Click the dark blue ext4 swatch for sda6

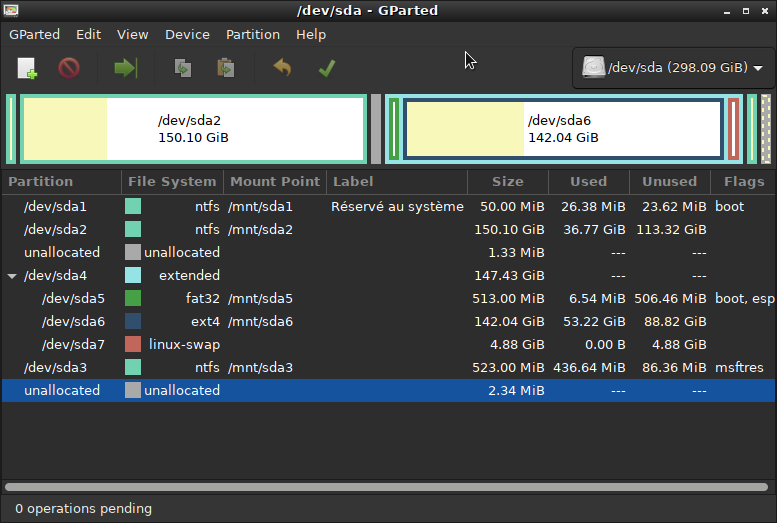coord(133,321)
